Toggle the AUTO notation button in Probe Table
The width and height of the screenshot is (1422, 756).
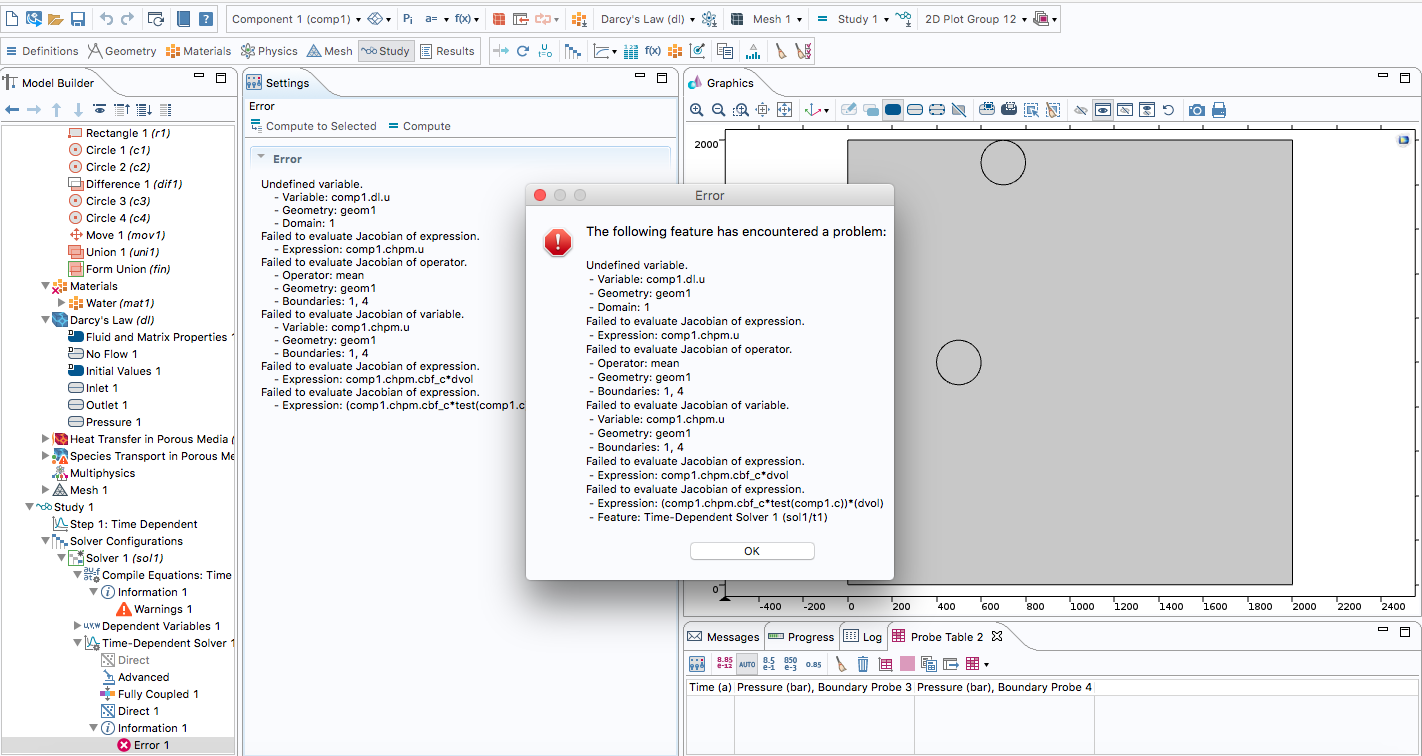747,664
